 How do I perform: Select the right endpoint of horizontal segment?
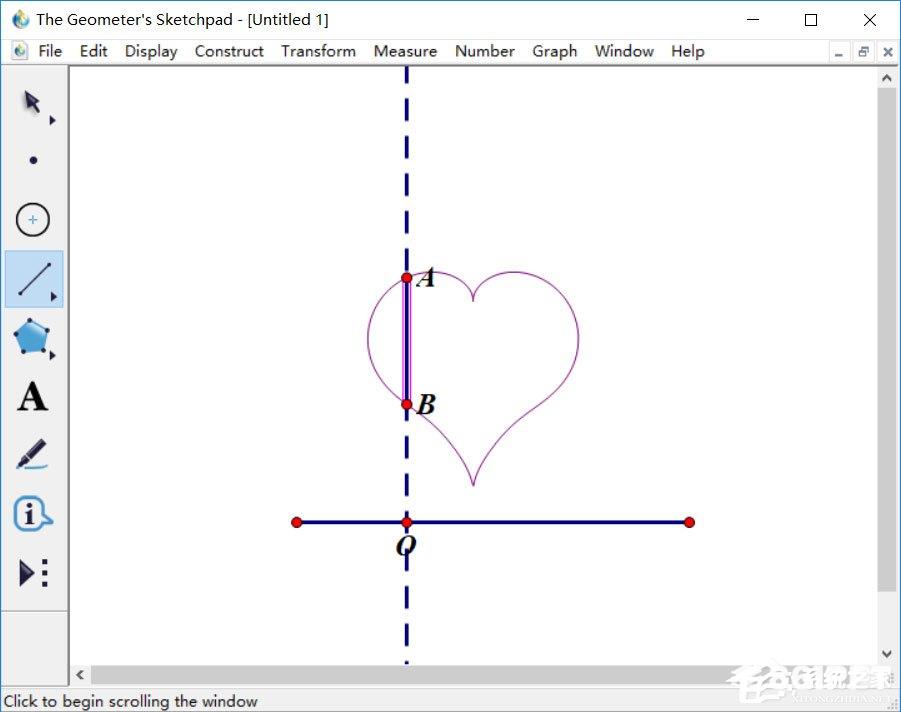[690, 522]
